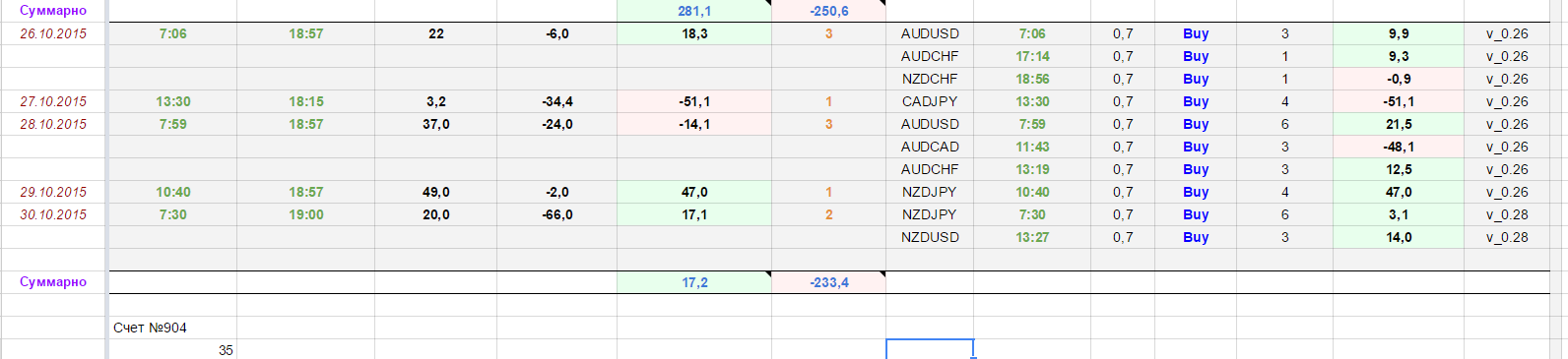Click the 26.10.2015 date cell
1568x359 pixels.
[53, 33]
